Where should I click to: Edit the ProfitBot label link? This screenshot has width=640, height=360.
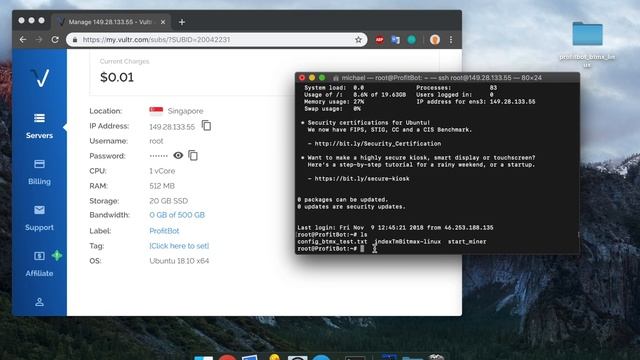pos(164,231)
